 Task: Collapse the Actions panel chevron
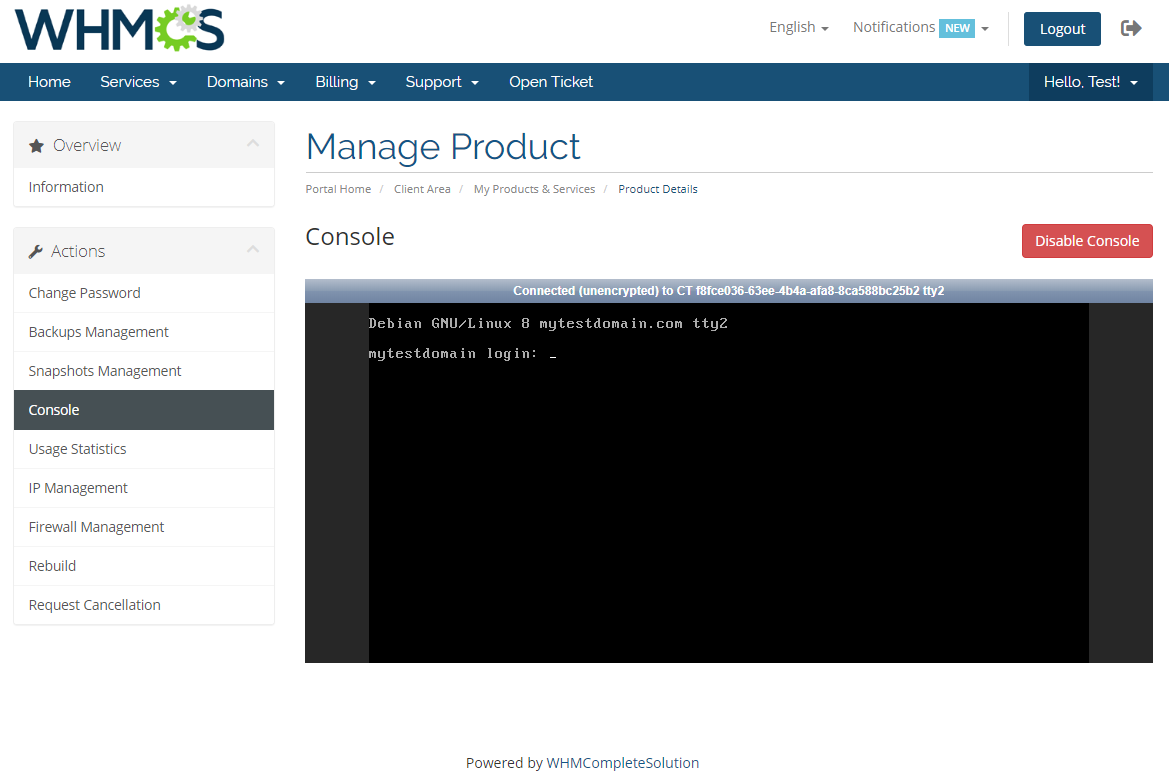tap(253, 249)
